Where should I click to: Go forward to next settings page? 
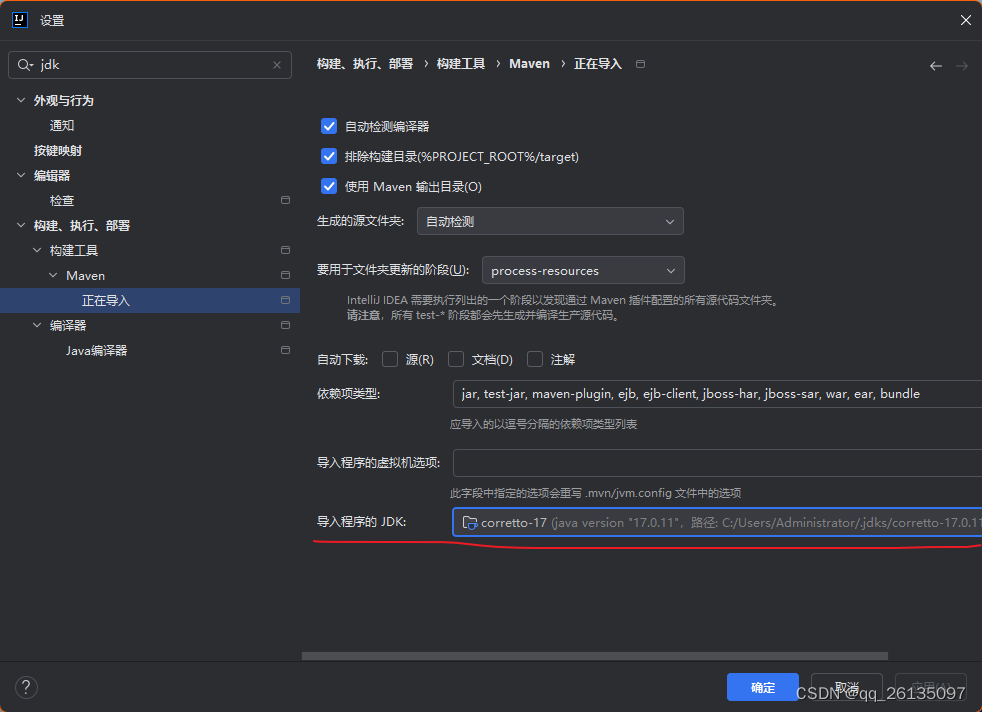tap(962, 66)
